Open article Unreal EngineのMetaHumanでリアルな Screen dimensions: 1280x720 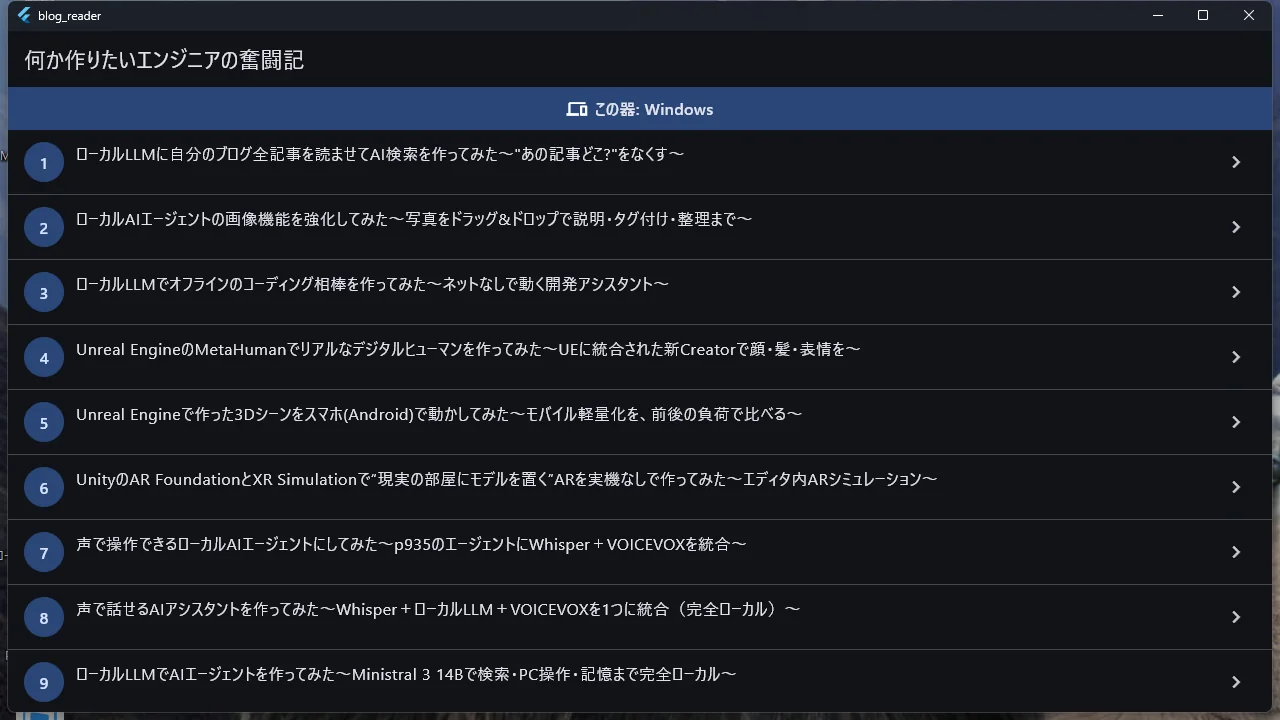click(x=640, y=357)
